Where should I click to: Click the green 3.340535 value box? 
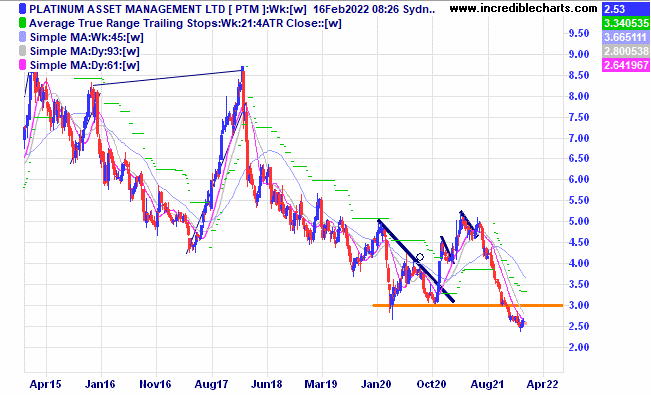[626, 23]
